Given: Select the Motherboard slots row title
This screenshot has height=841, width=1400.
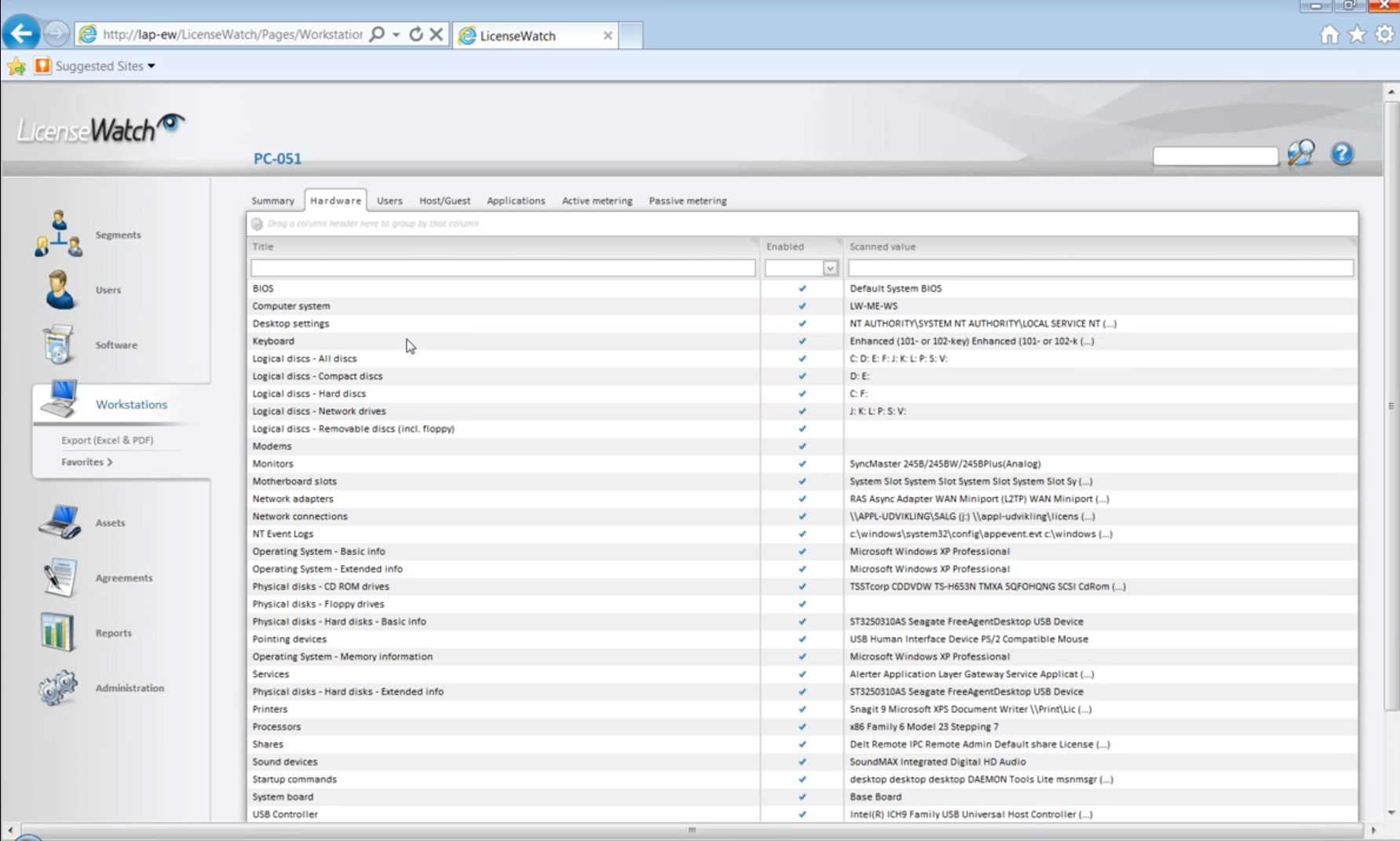Looking at the screenshot, I should [294, 481].
